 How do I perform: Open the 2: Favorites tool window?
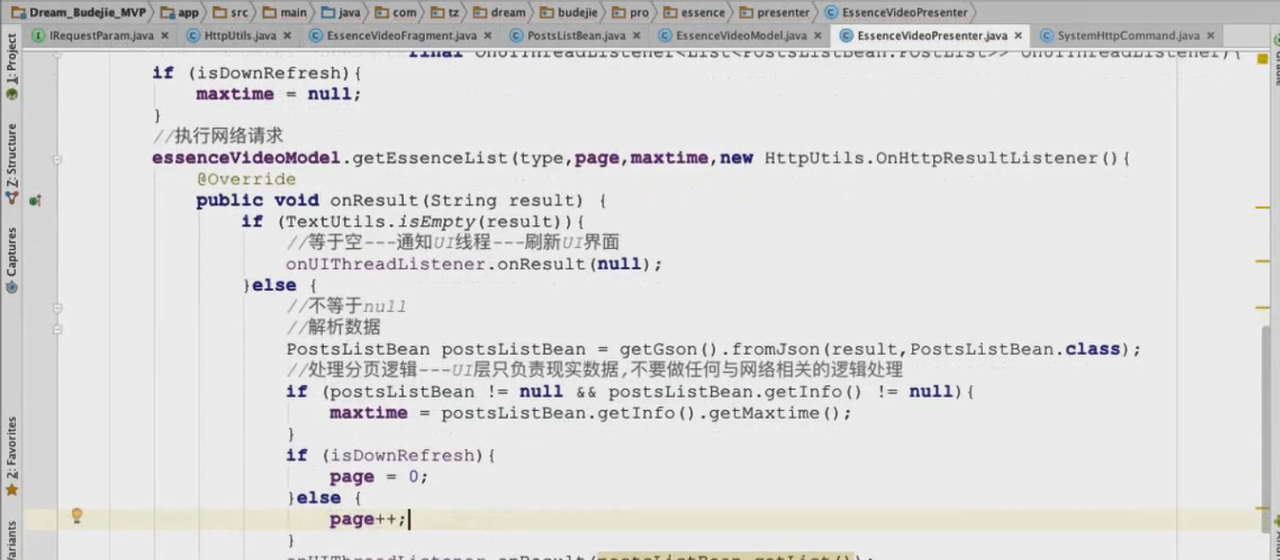(11, 457)
